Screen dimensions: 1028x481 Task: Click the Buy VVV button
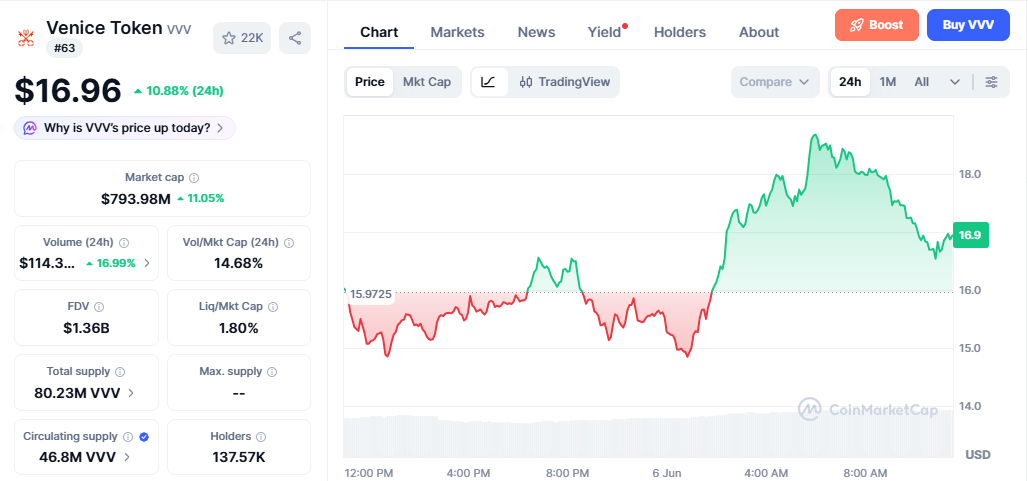coord(968,25)
